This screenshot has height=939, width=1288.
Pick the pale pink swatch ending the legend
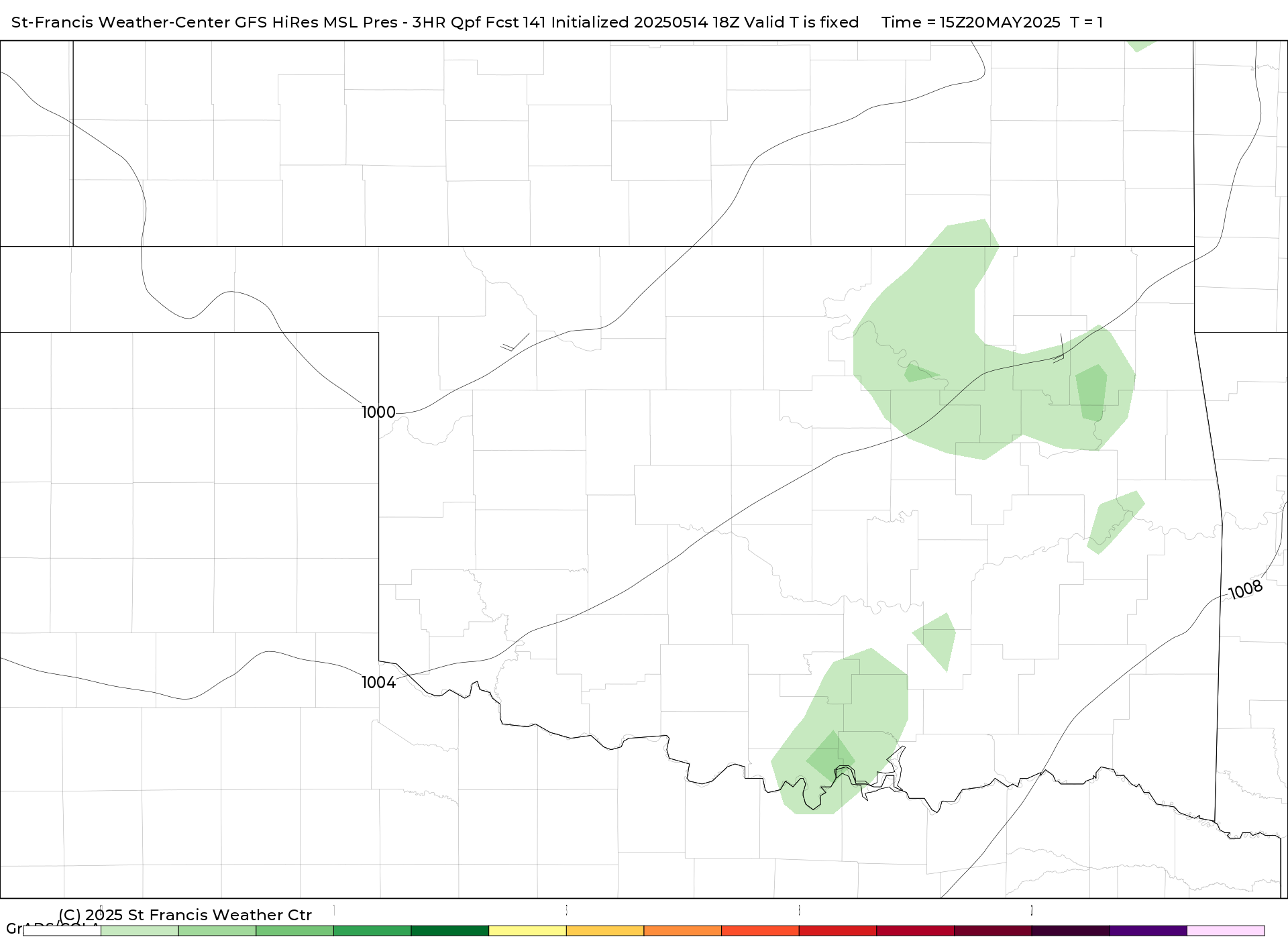click(1226, 931)
